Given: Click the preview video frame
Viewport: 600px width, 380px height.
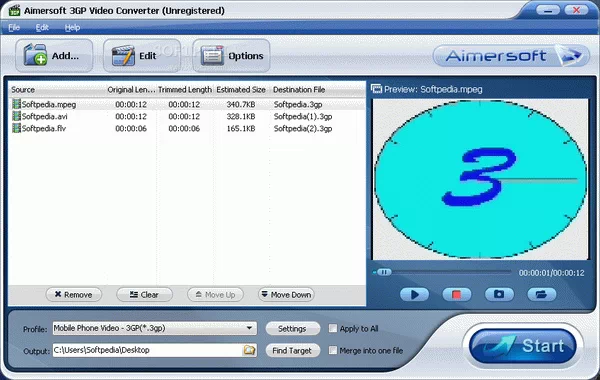Looking at the screenshot, I should (x=481, y=179).
